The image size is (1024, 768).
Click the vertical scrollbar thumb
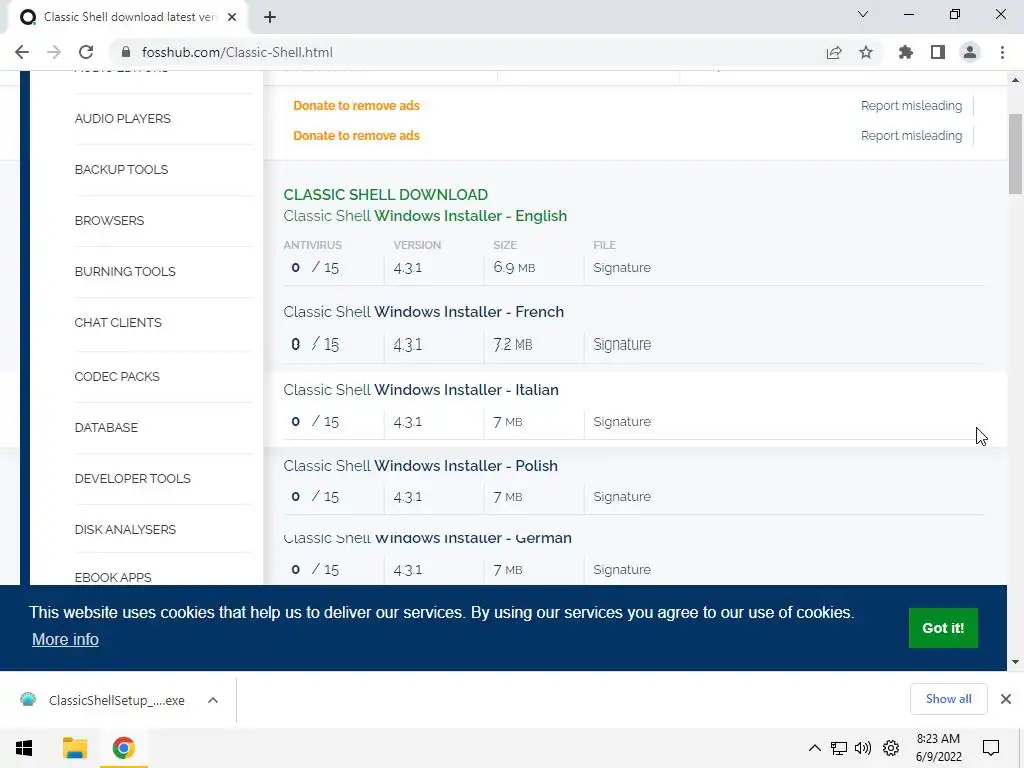point(1015,154)
